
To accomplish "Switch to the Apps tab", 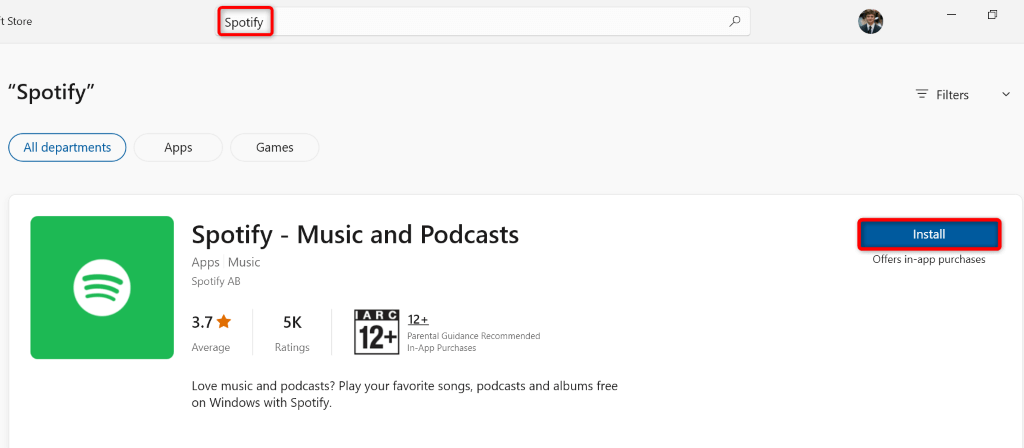I will pos(178,147).
